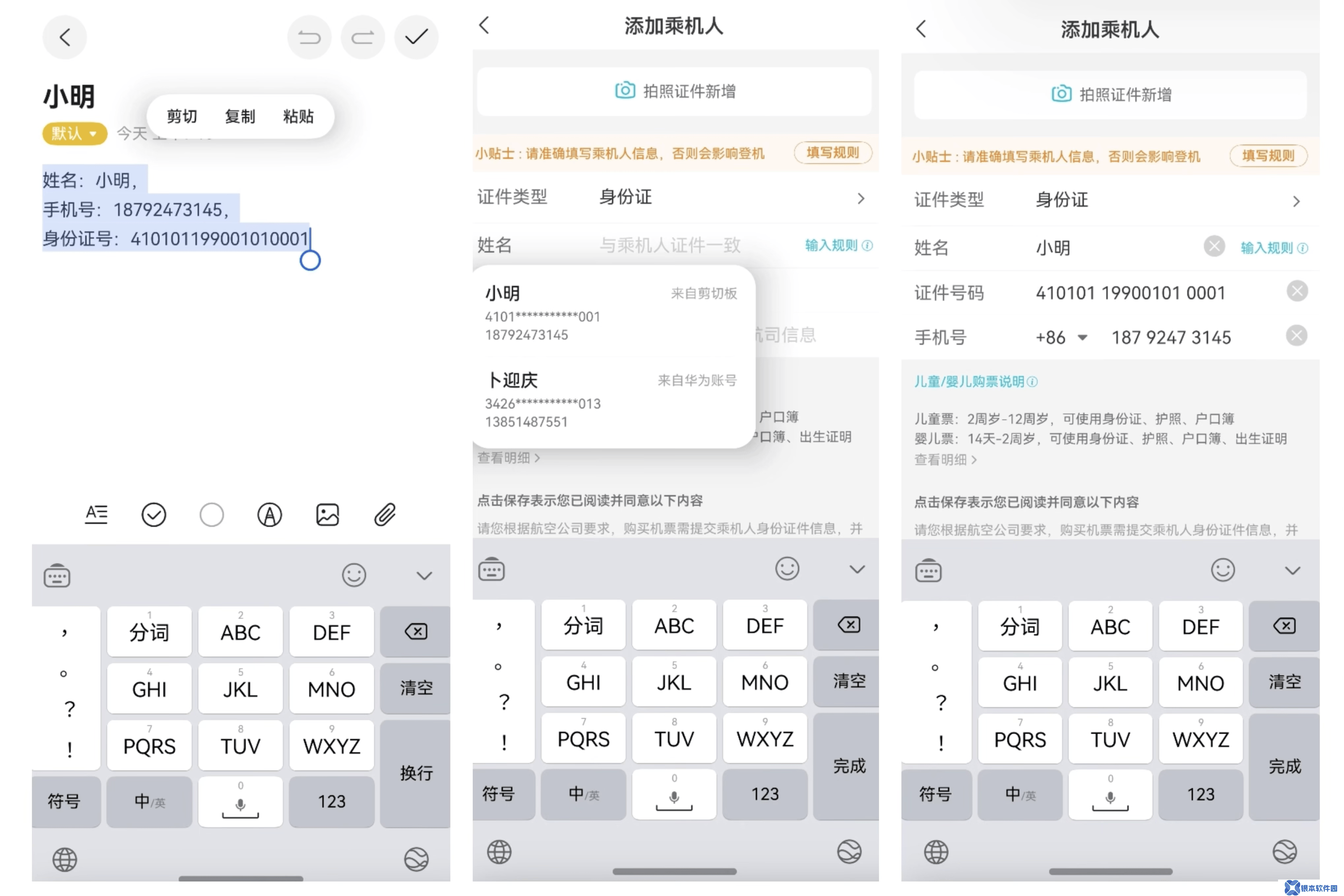Tap 清空 key on the notes keyboard
Screen dimensions: 1344x896
[x=416, y=688]
